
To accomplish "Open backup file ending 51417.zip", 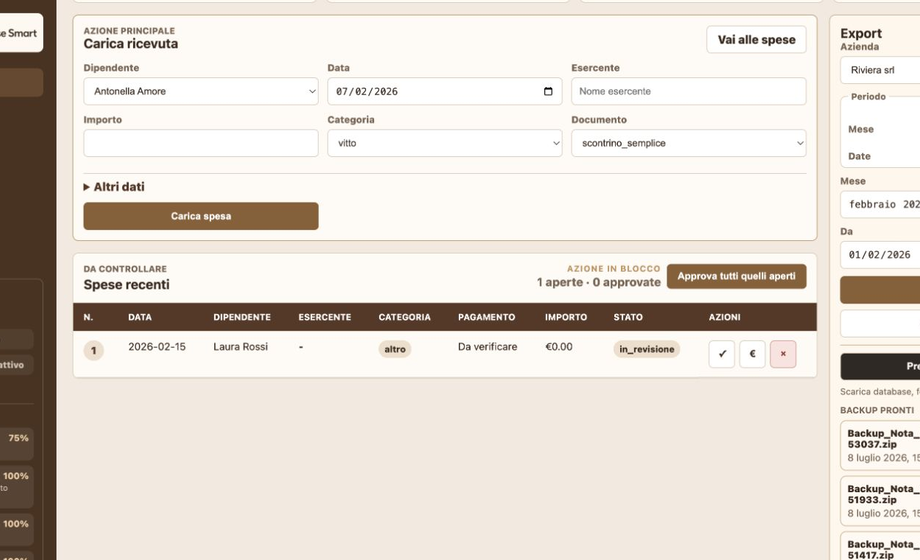I will point(880,546).
